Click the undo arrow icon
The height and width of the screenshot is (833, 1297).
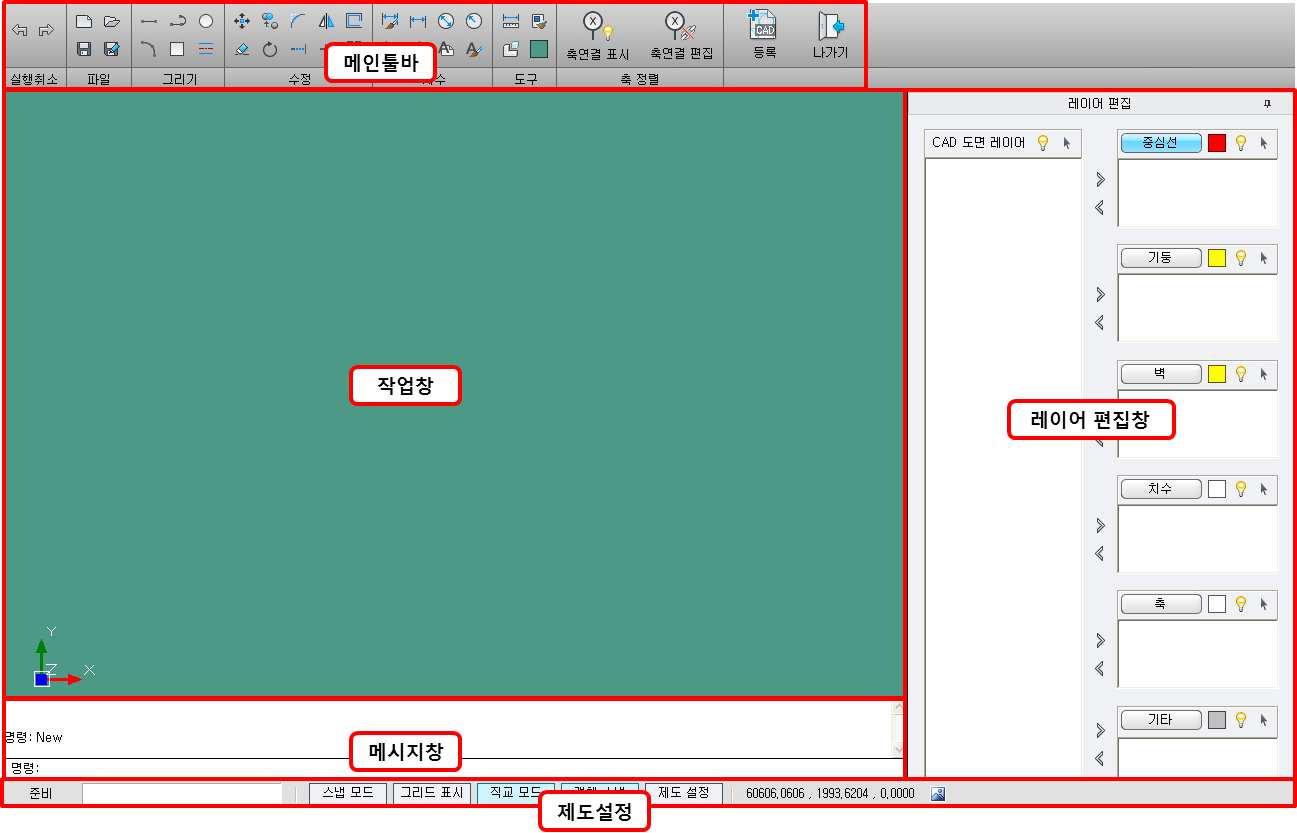[x=19, y=31]
